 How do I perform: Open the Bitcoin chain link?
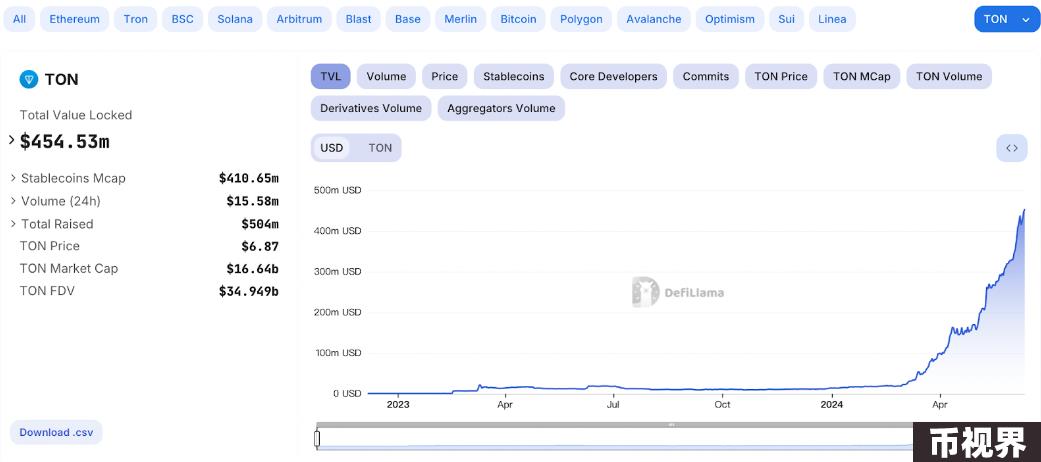coord(518,19)
